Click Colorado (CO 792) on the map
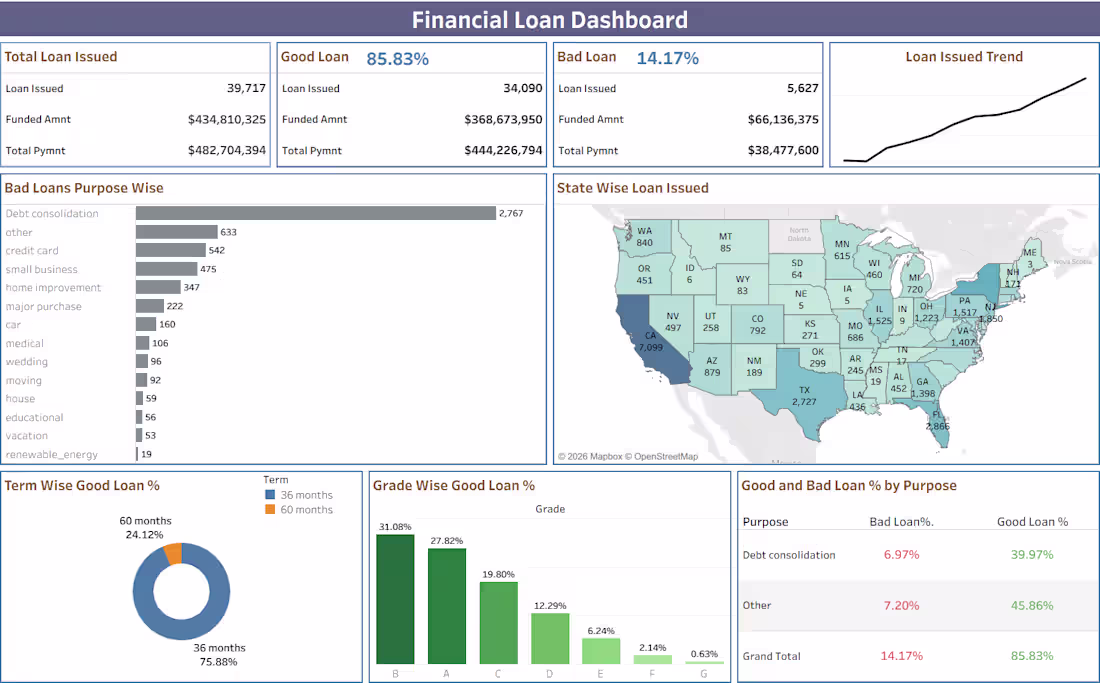 (758, 324)
